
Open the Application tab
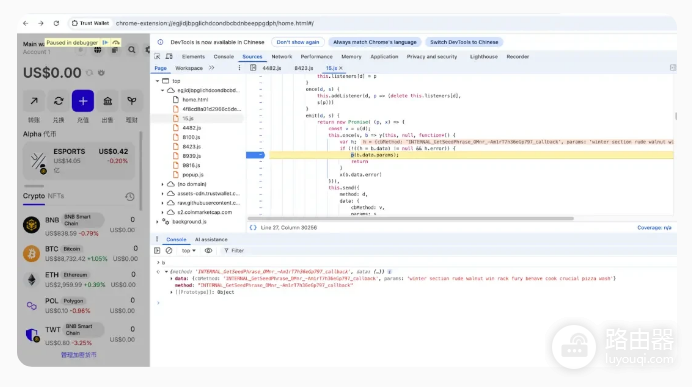(384, 56)
